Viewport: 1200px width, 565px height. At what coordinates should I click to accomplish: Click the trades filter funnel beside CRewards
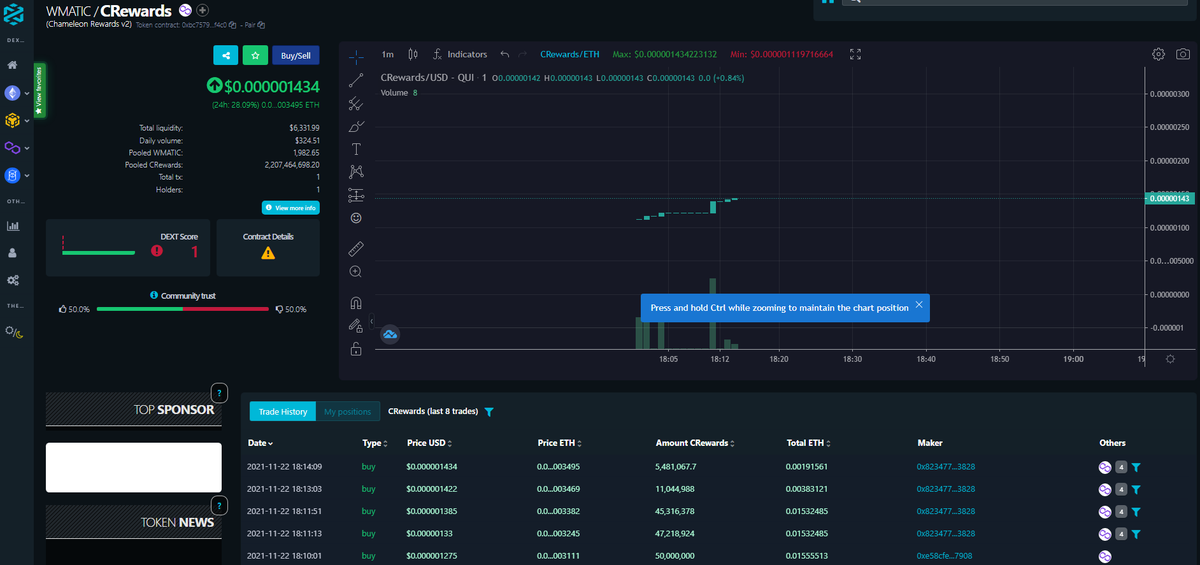[489, 412]
